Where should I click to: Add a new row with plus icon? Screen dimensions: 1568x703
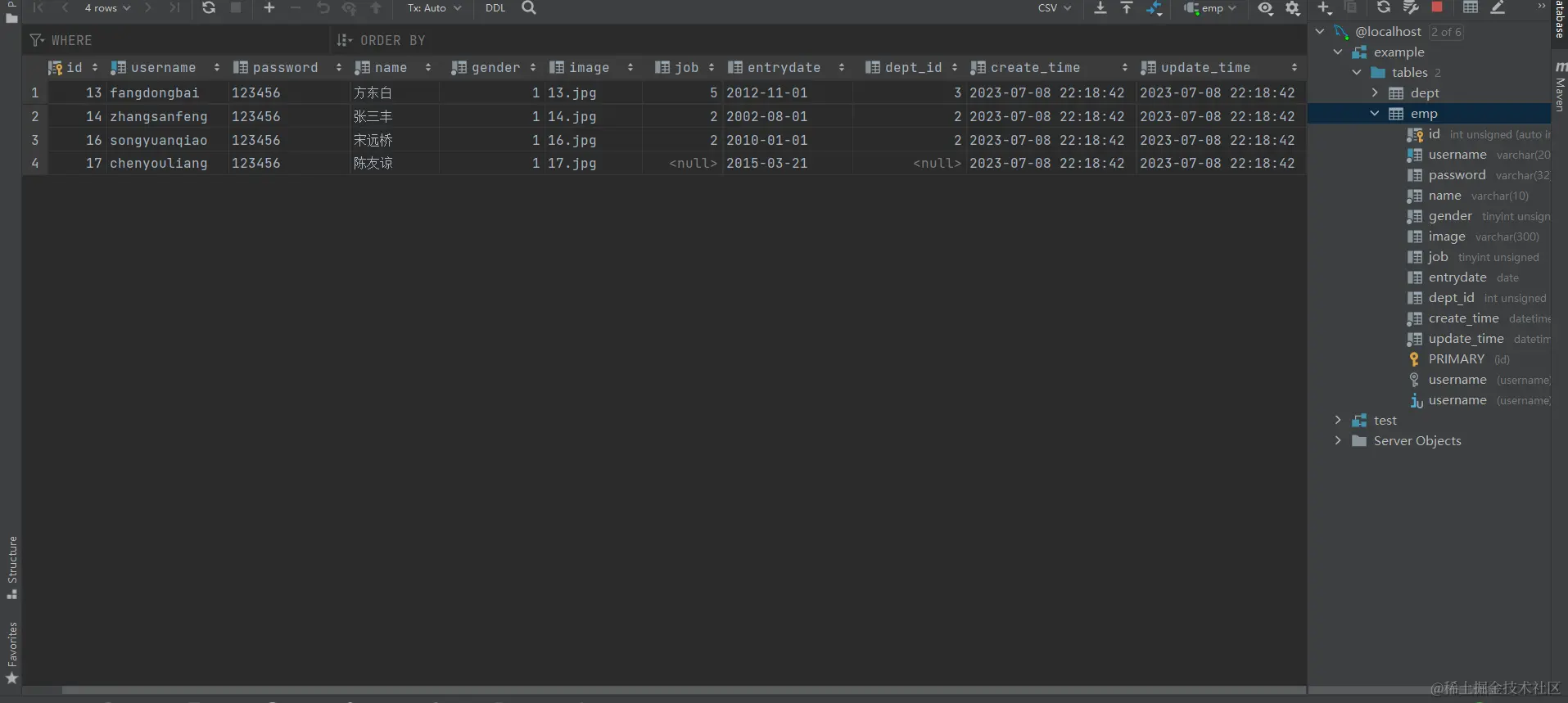pos(269,8)
